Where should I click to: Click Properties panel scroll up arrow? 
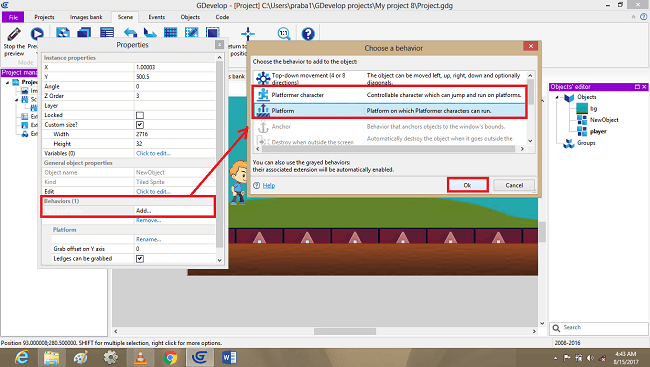coord(220,57)
